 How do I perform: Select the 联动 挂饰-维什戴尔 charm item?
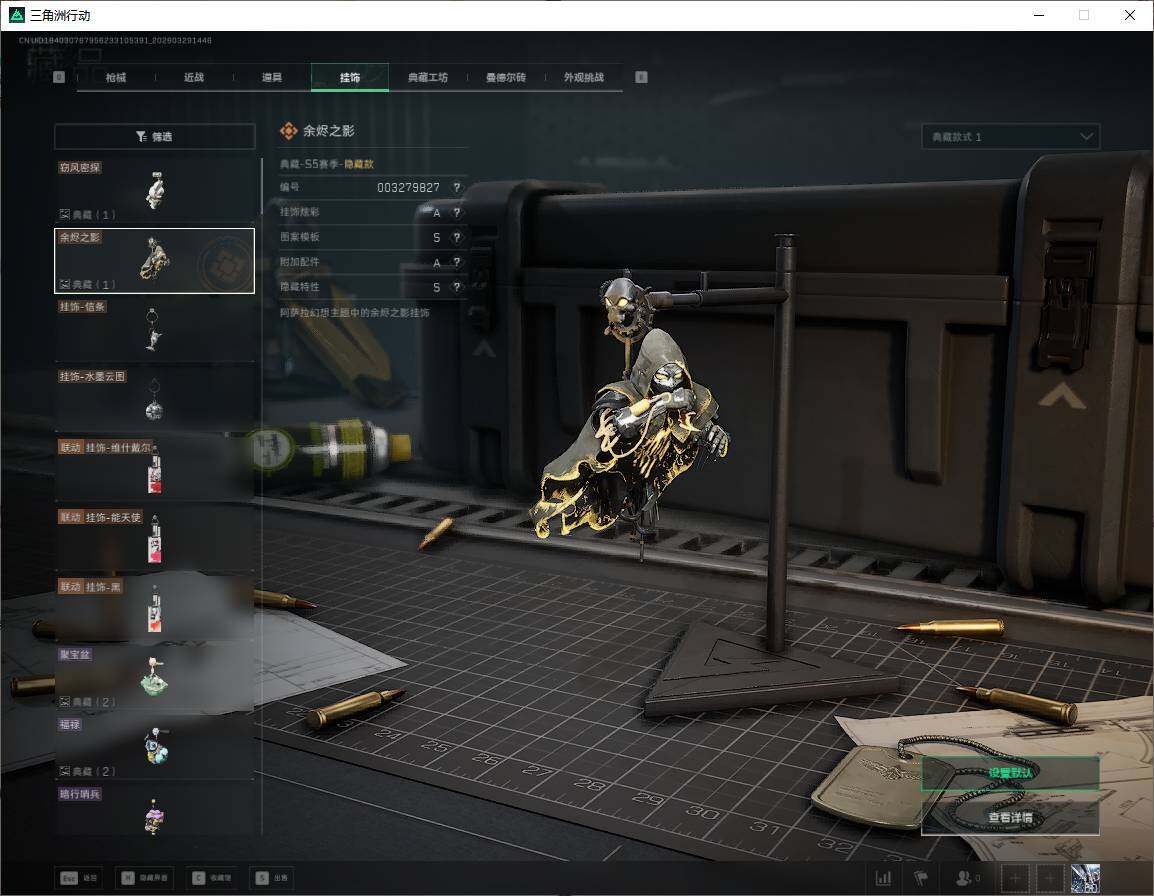click(x=155, y=470)
